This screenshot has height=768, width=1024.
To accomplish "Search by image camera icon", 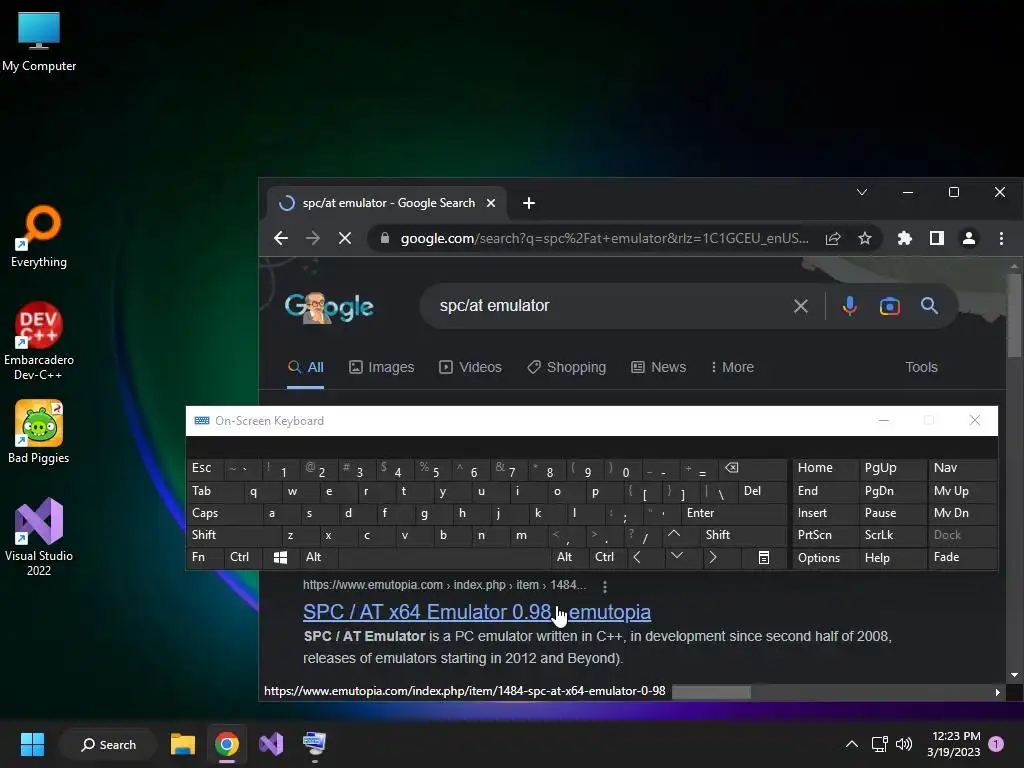I will tap(889, 306).
